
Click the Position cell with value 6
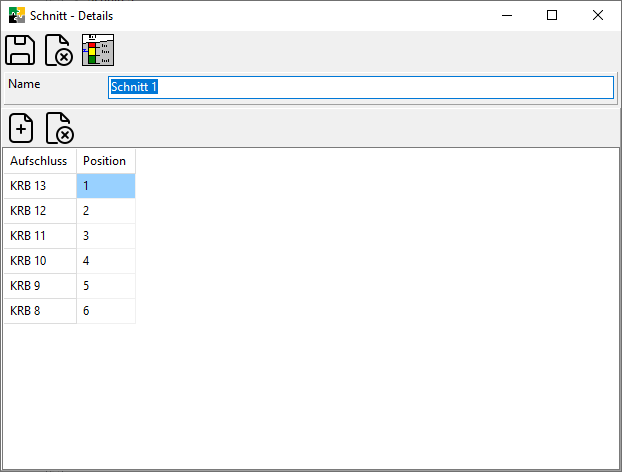pyautogui.click(x=105, y=311)
